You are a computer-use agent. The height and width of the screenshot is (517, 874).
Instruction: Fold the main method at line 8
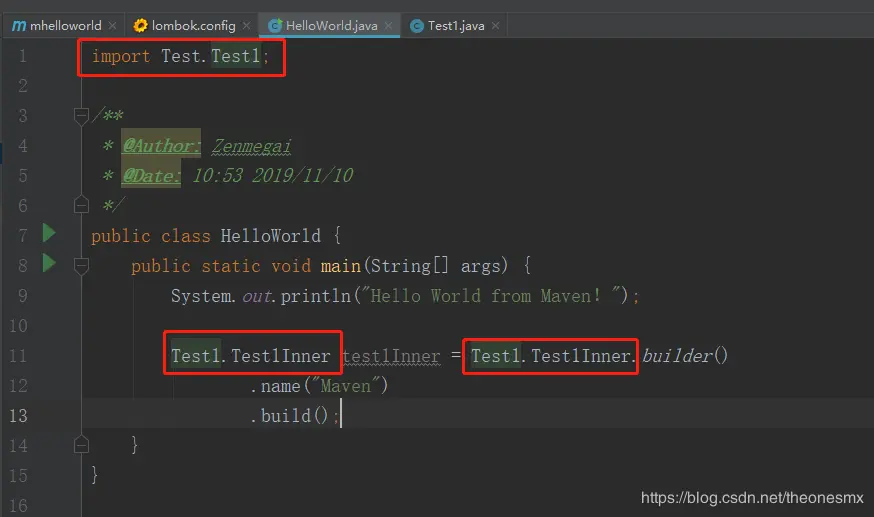click(81, 266)
